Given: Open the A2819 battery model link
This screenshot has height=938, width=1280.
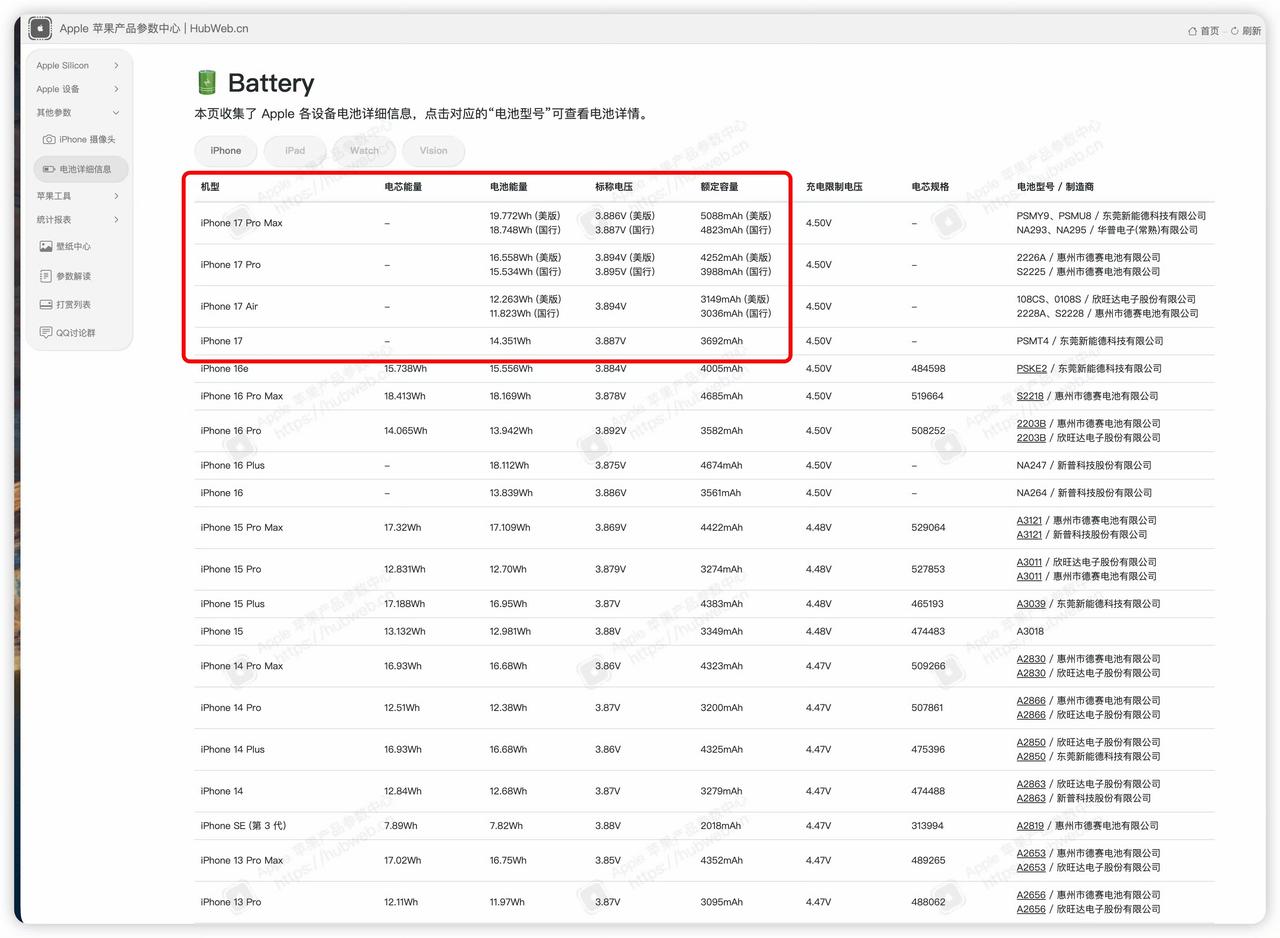Looking at the screenshot, I should point(1030,826).
